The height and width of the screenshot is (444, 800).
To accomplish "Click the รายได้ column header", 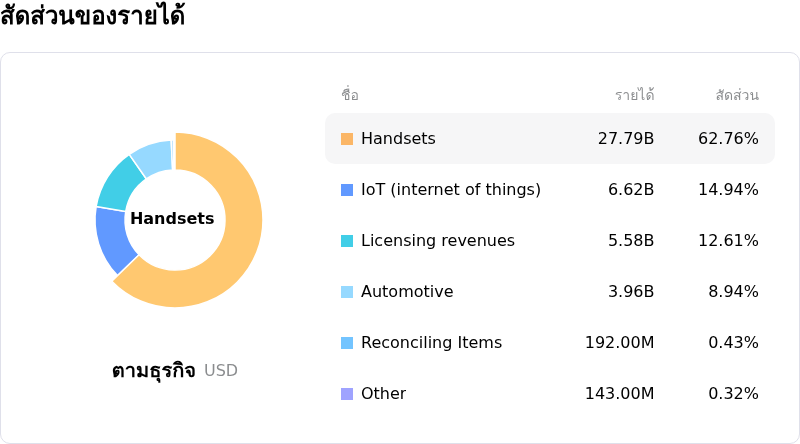I will pos(634,95).
